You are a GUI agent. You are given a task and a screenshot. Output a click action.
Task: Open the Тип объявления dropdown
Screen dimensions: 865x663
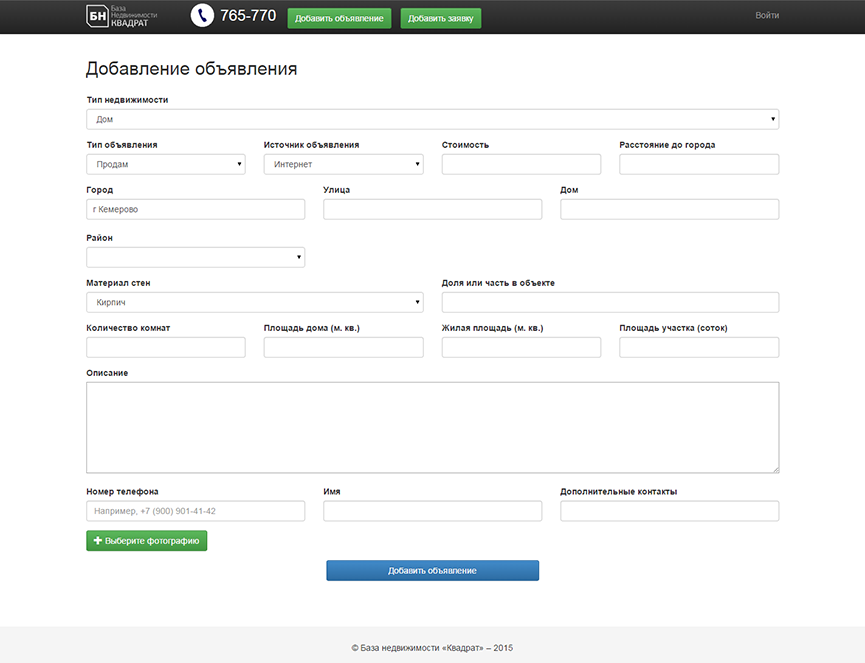[165, 164]
